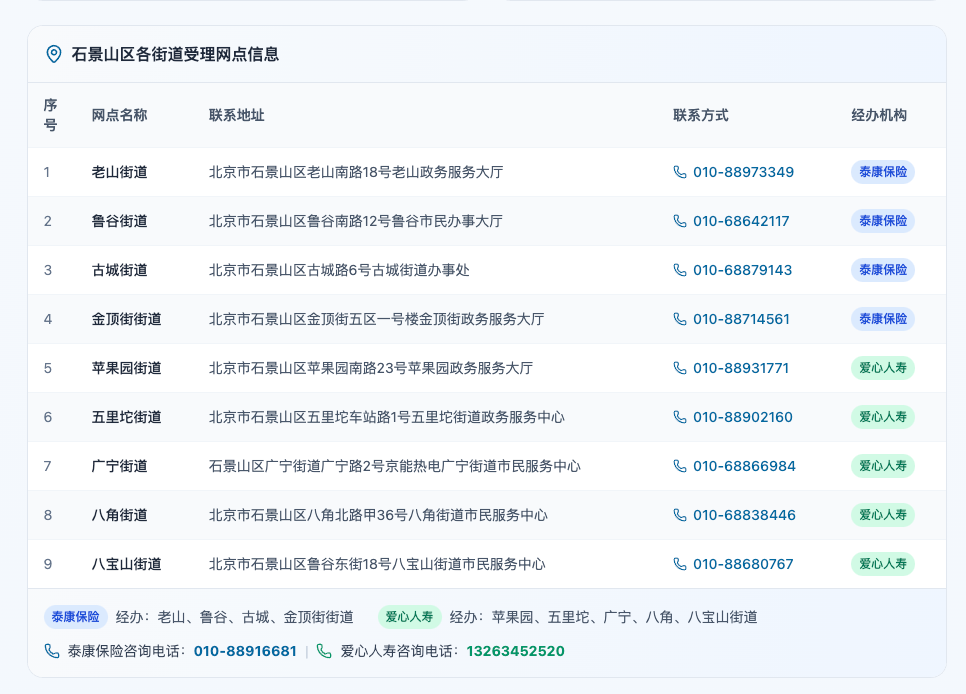This screenshot has height=694, width=966.
Task: Select the green 爱心人寿 legend tag in footer
Action: point(409,617)
